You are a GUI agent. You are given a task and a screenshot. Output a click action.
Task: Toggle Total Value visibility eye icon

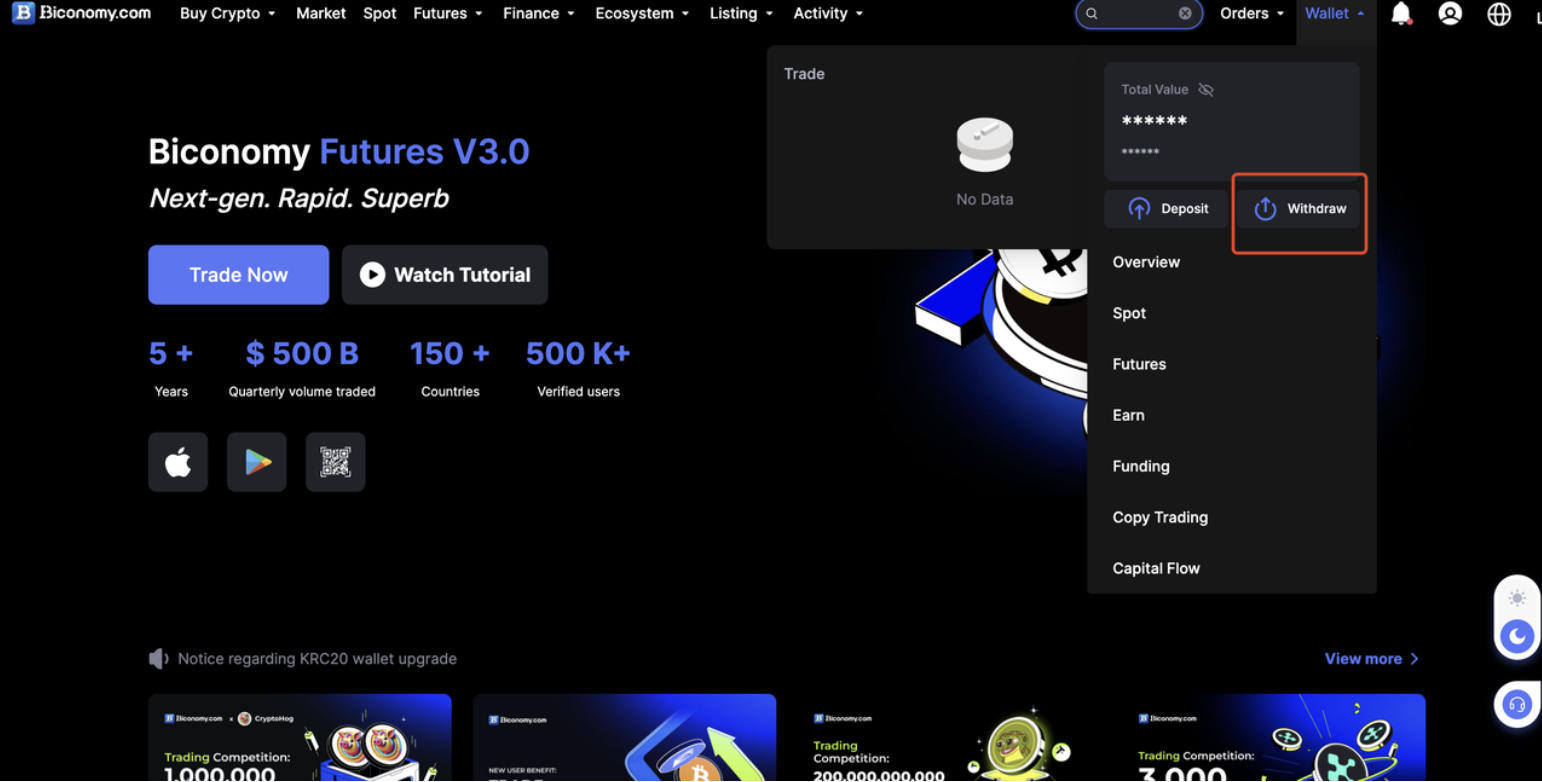click(1206, 90)
